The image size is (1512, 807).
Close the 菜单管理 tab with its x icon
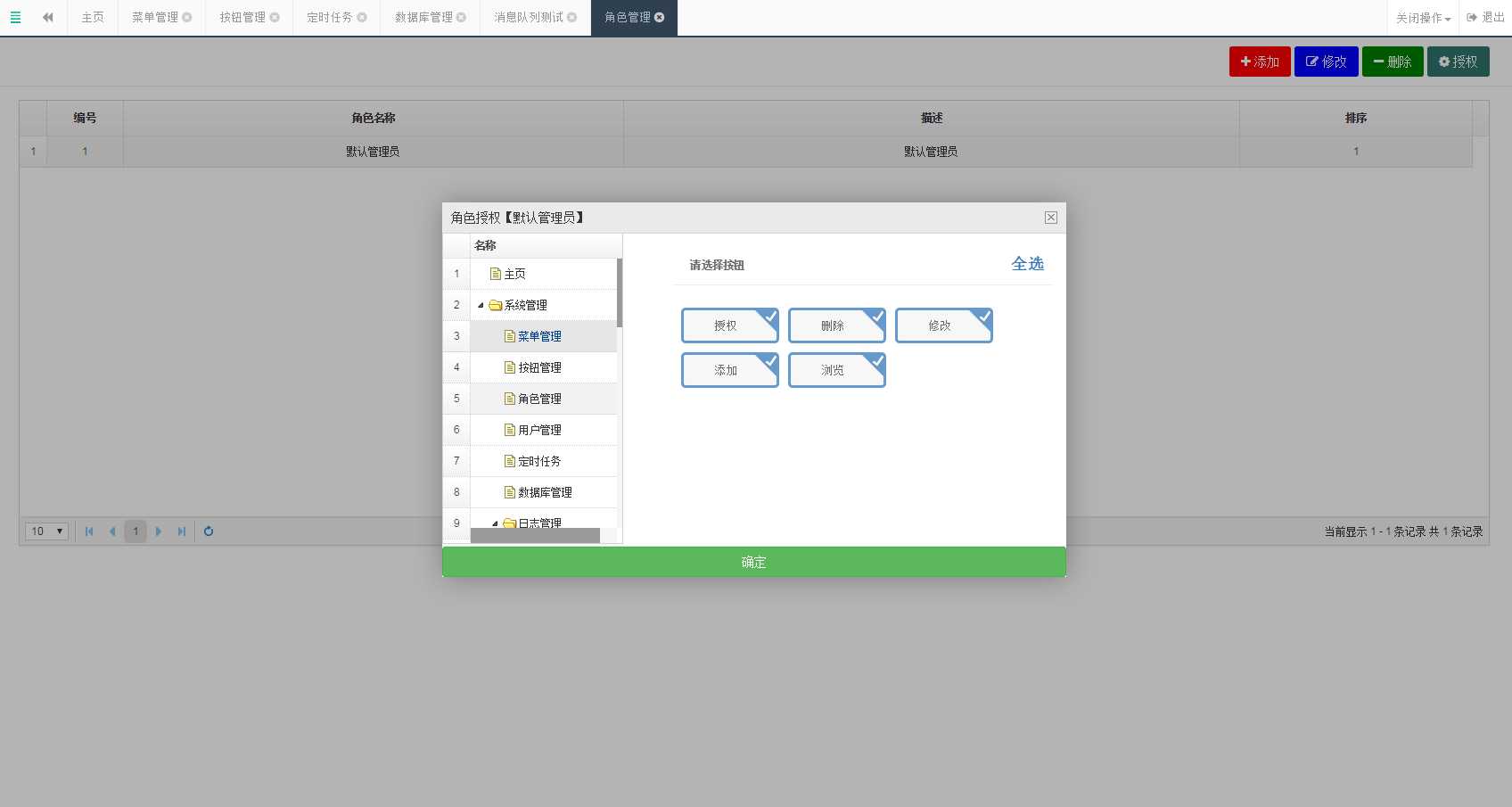pyautogui.click(x=187, y=17)
